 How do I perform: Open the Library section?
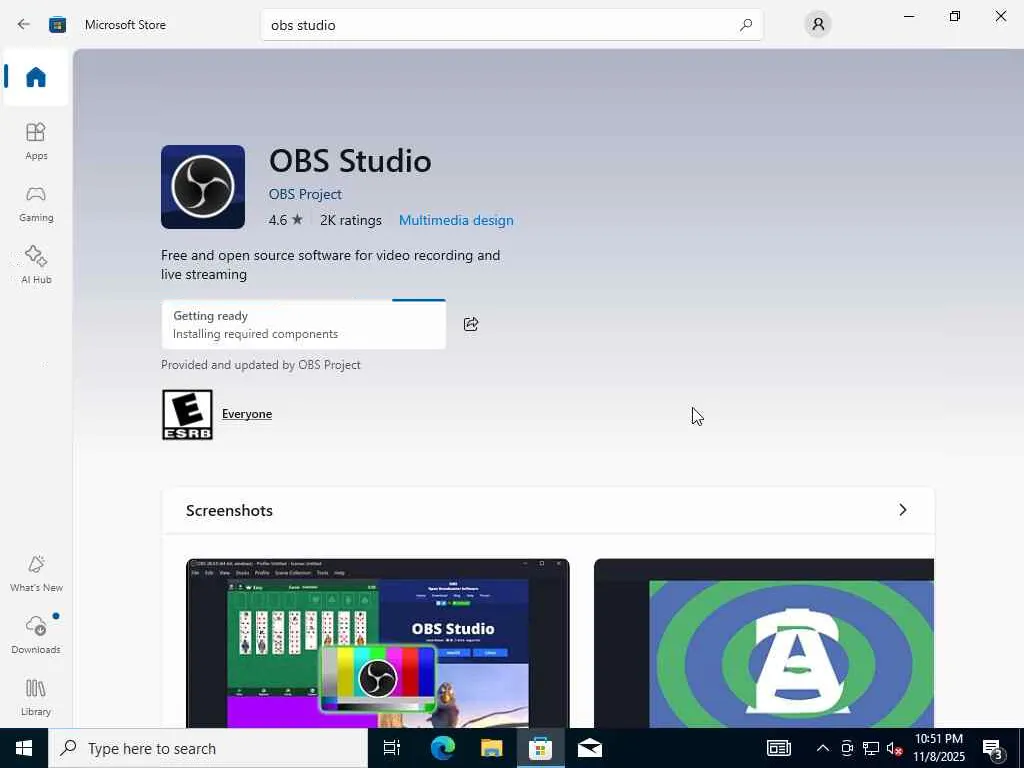pos(36,697)
